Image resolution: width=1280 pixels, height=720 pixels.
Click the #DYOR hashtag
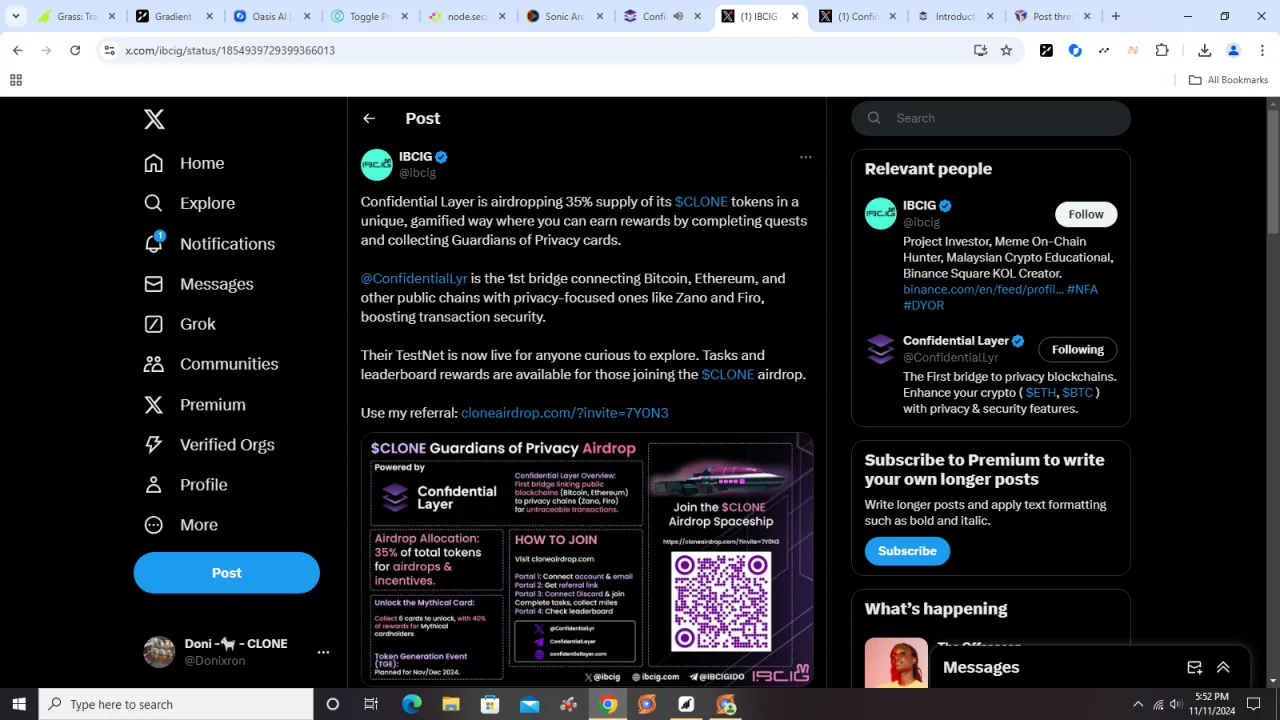coord(923,305)
